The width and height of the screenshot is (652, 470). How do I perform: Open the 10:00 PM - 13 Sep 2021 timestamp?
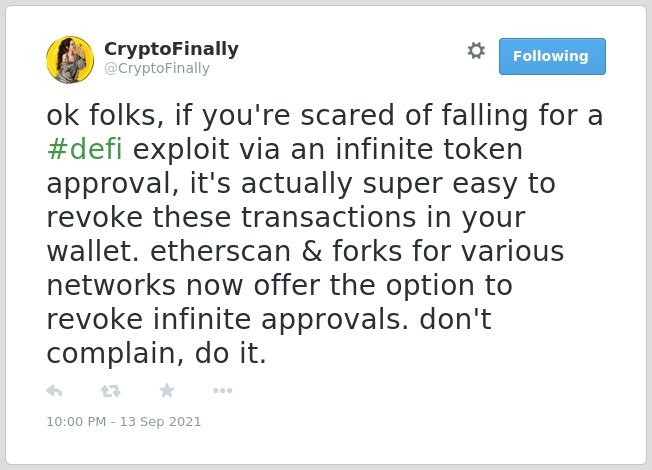coord(123,421)
